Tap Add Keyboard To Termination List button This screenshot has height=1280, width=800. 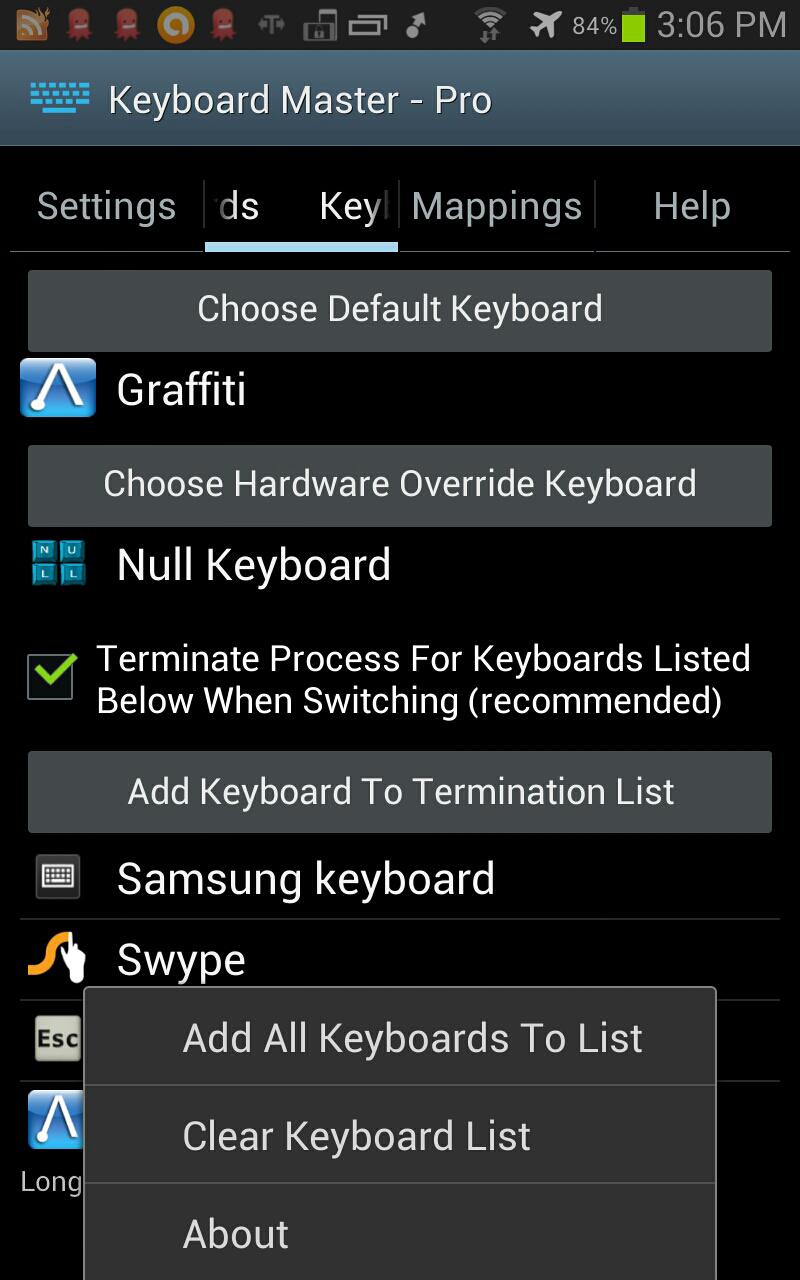[x=400, y=792]
